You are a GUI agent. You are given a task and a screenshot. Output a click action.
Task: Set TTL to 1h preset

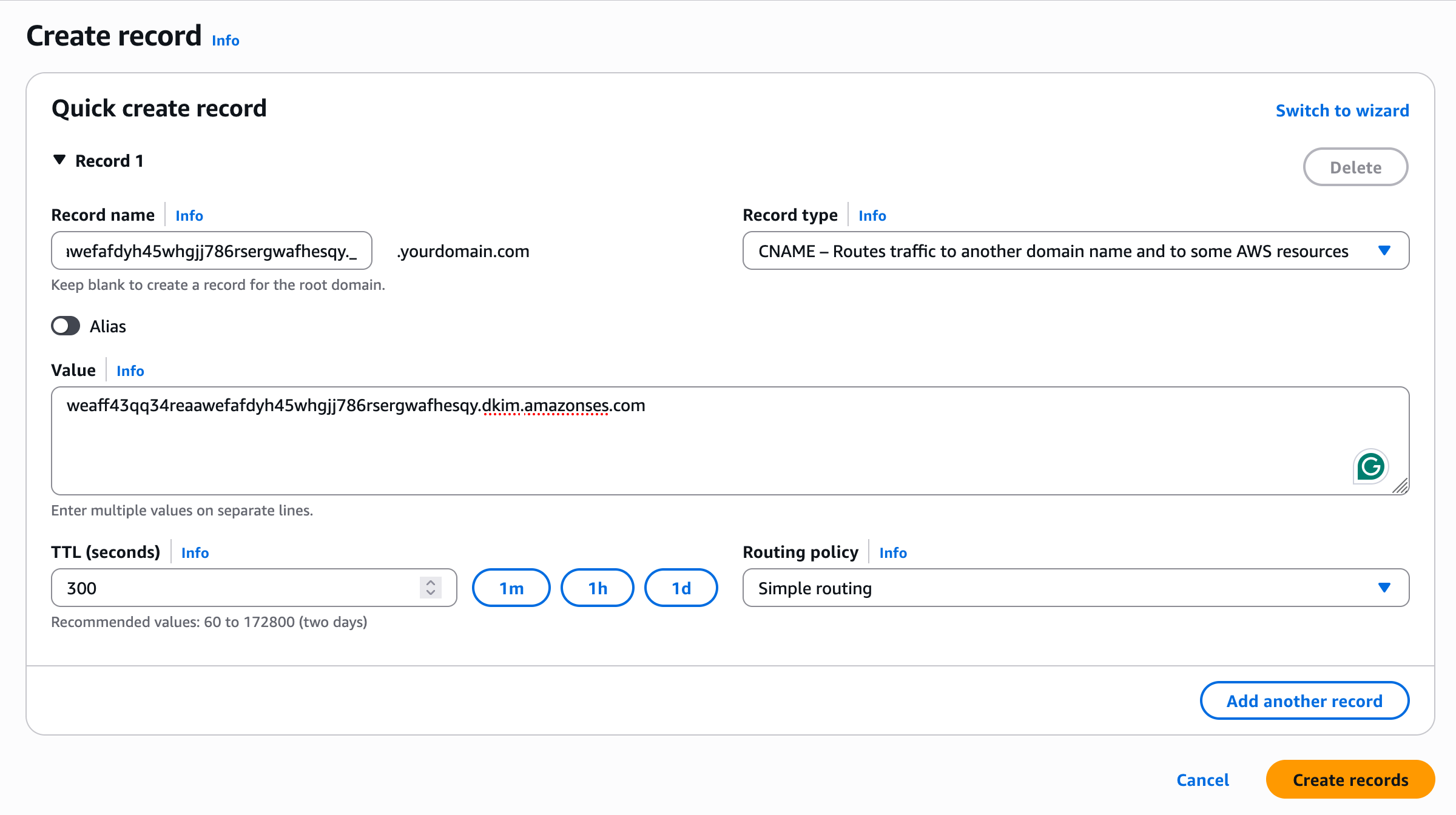coord(597,588)
